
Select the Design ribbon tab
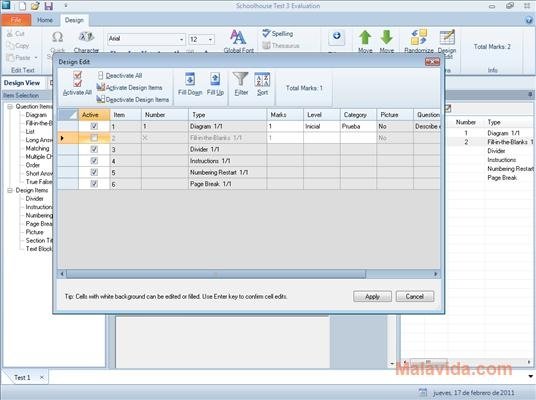pyautogui.click(x=74, y=20)
